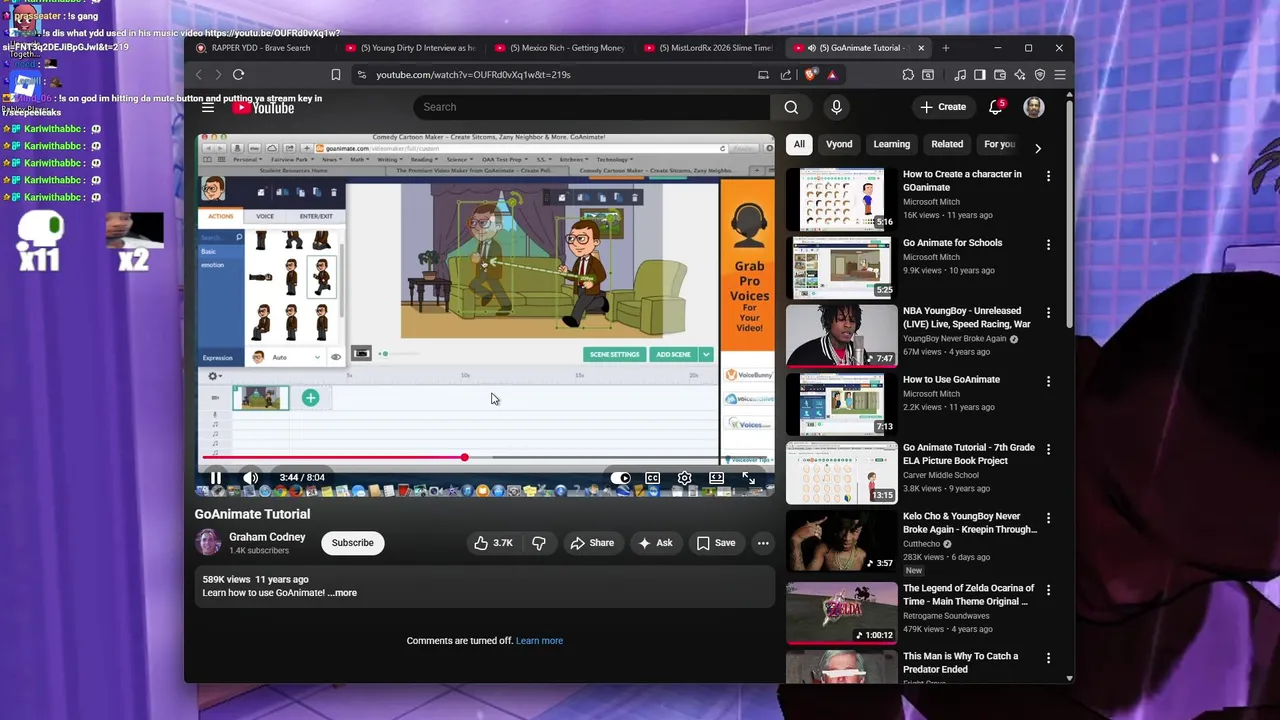This screenshot has width=1280, height=720.
Task: Open the extensions puzzle icon
Action: point(908,75)
